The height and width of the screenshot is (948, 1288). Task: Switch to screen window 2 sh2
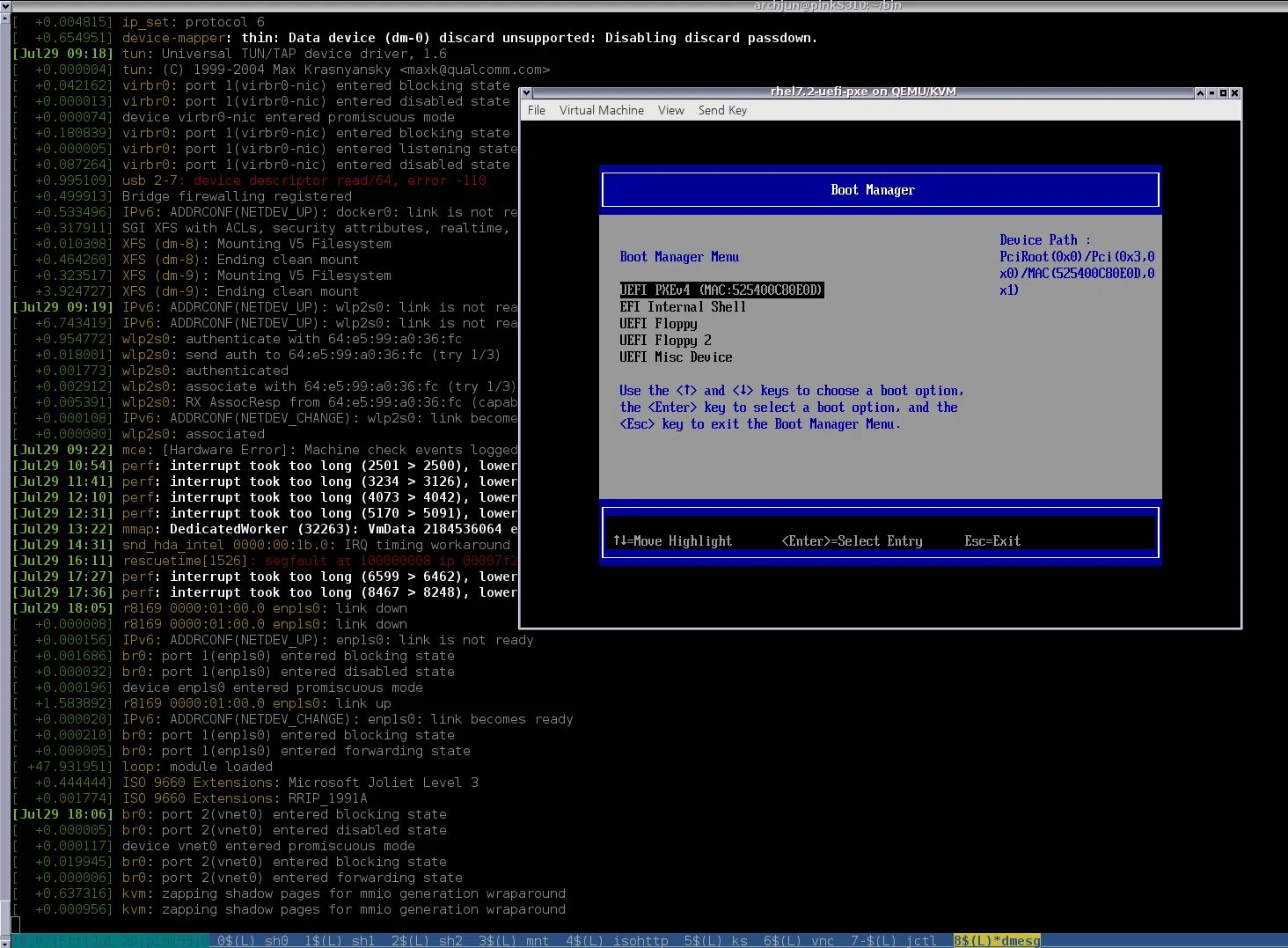click(x=427, y=941)
